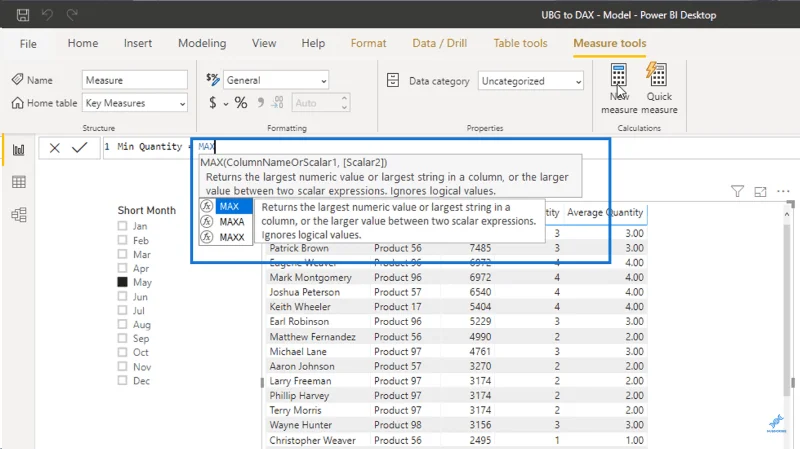Check the Apr month checkbox

122,268
